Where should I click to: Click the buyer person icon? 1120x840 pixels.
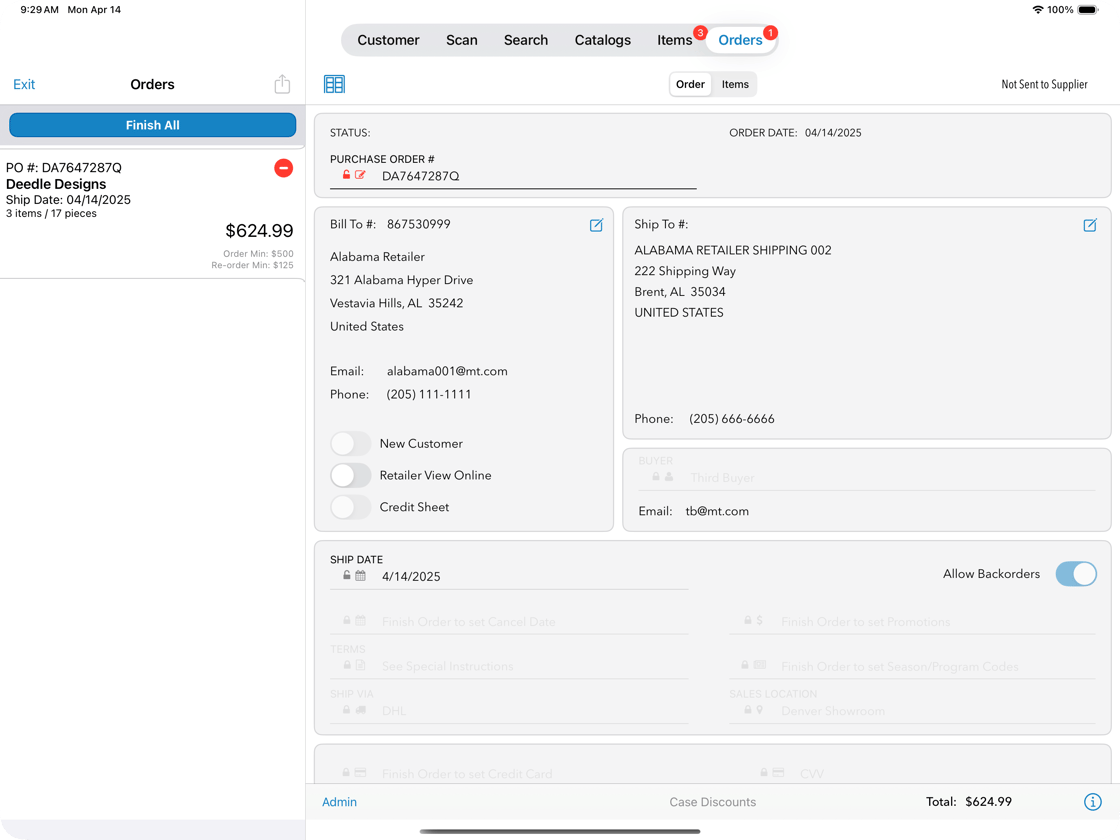(669, 476)
